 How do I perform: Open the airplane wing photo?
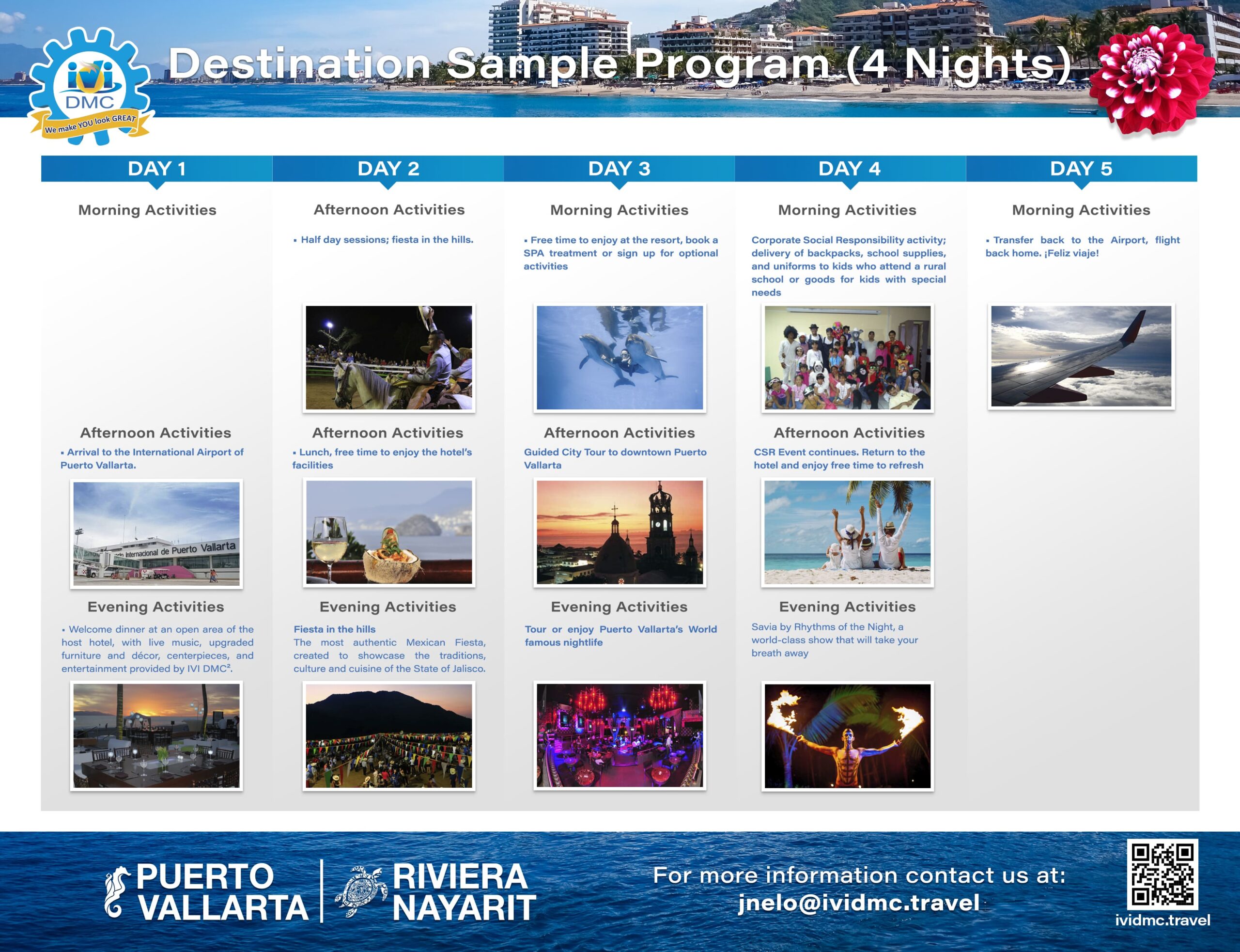pyautogui.click(x=1081, y=356)
